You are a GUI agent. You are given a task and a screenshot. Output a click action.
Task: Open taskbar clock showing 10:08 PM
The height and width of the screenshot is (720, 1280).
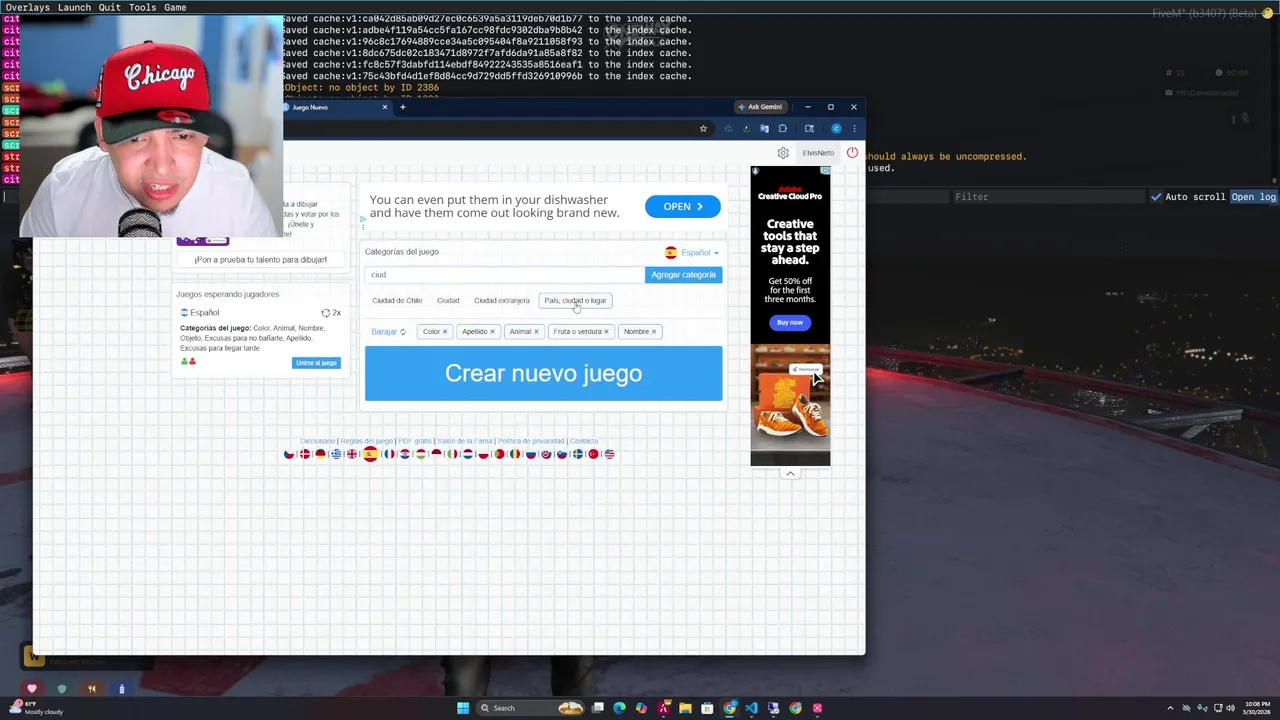(x=1258, y=708)
